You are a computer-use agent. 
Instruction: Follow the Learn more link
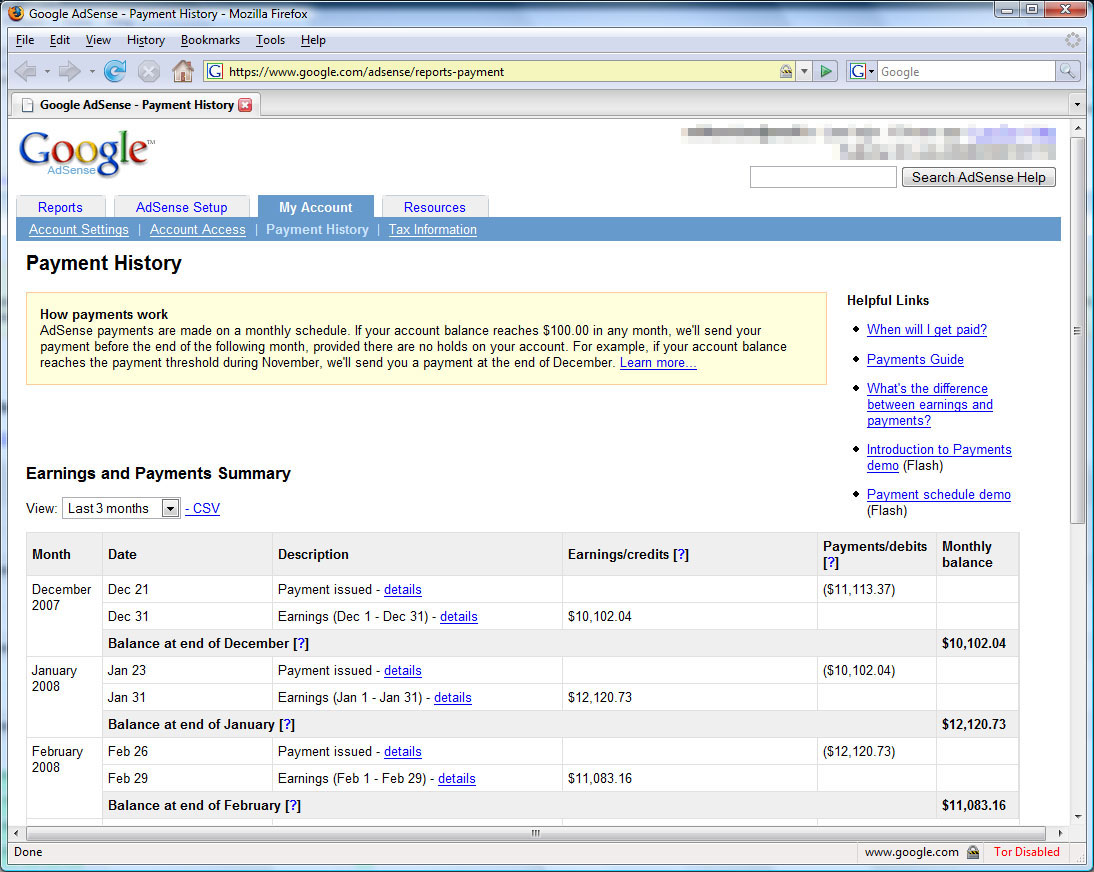(658, 363)
